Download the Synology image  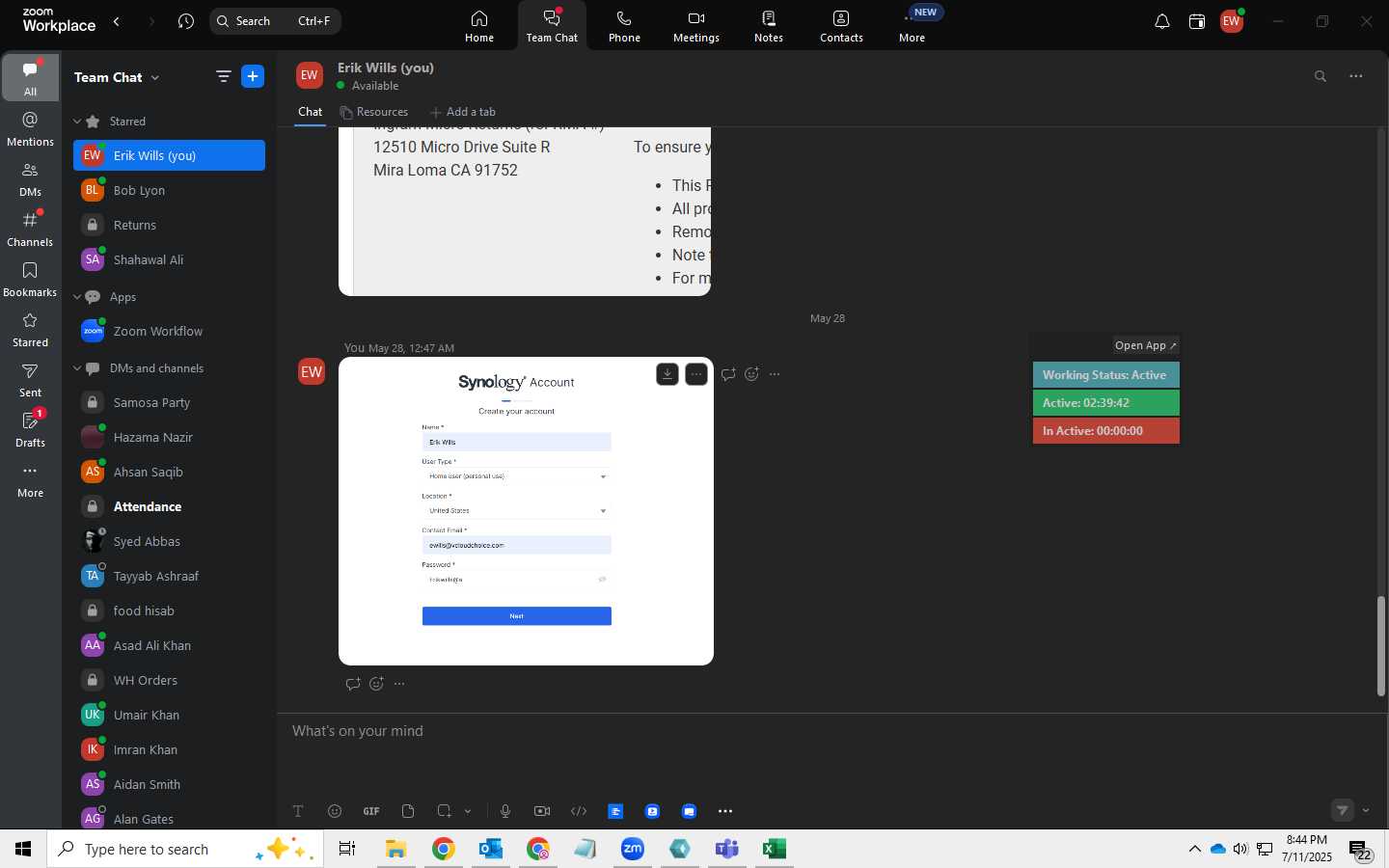(667, 374)
